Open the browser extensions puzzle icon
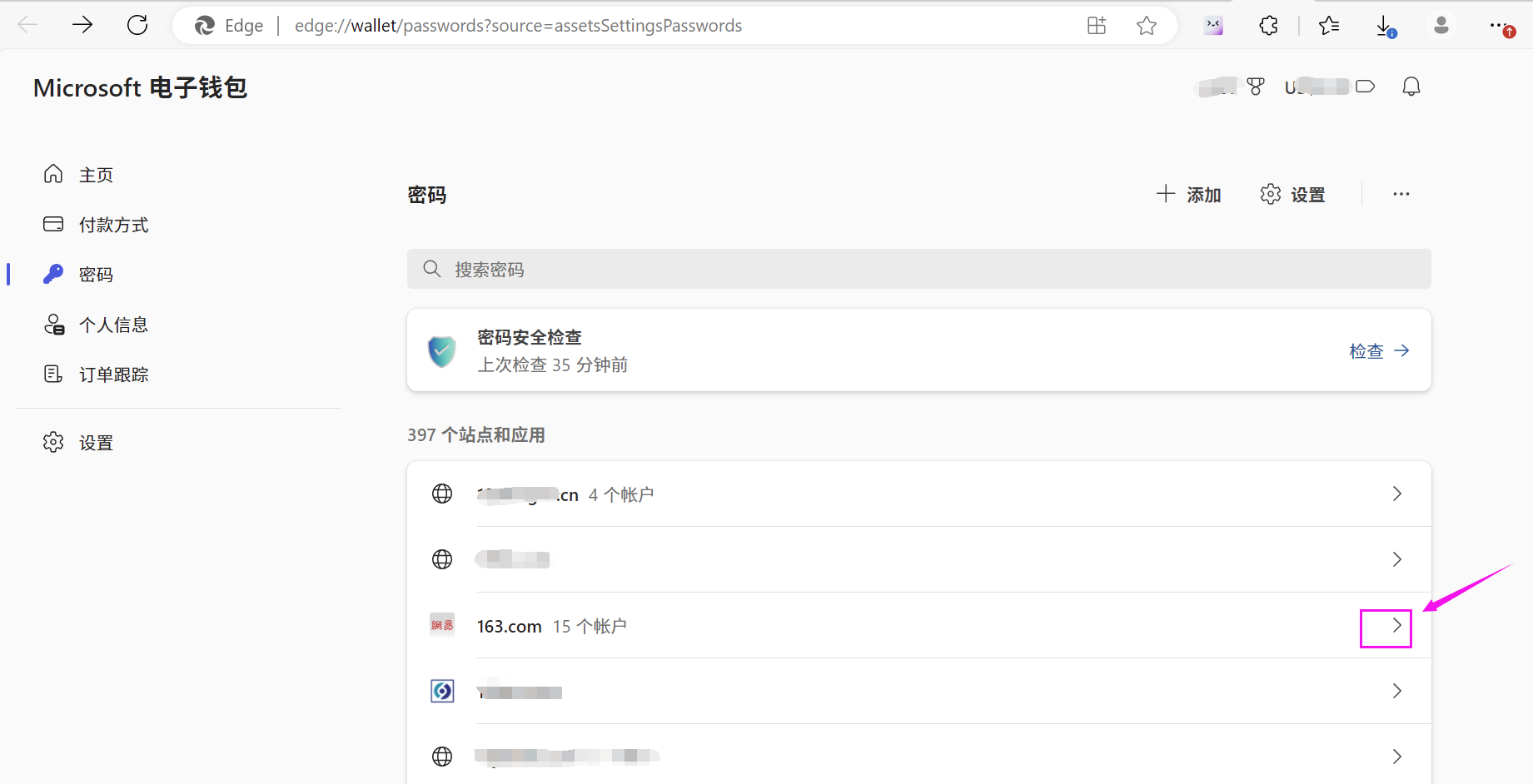 tap(1268, 26)
